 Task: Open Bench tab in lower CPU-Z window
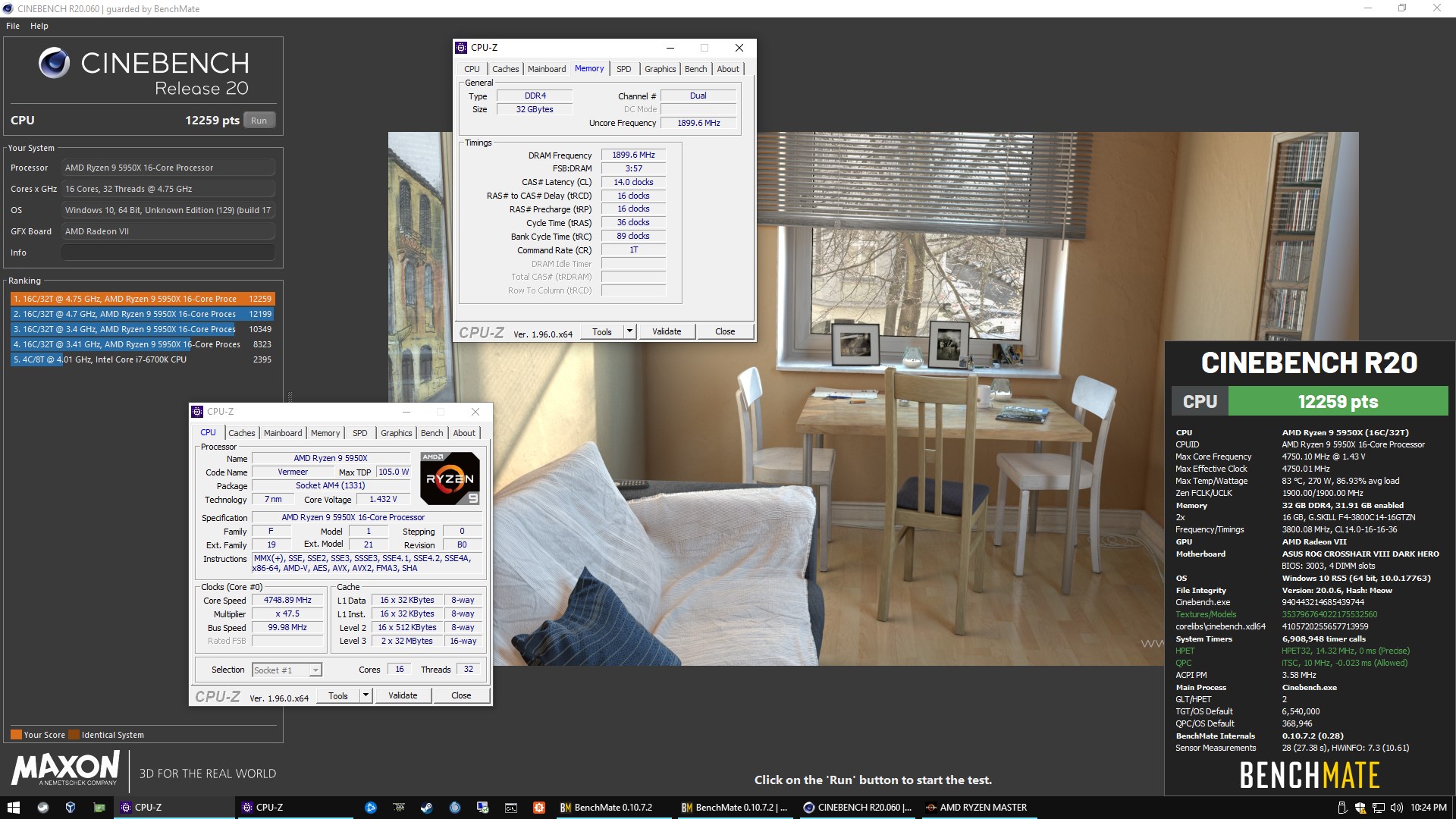[432, 433]
